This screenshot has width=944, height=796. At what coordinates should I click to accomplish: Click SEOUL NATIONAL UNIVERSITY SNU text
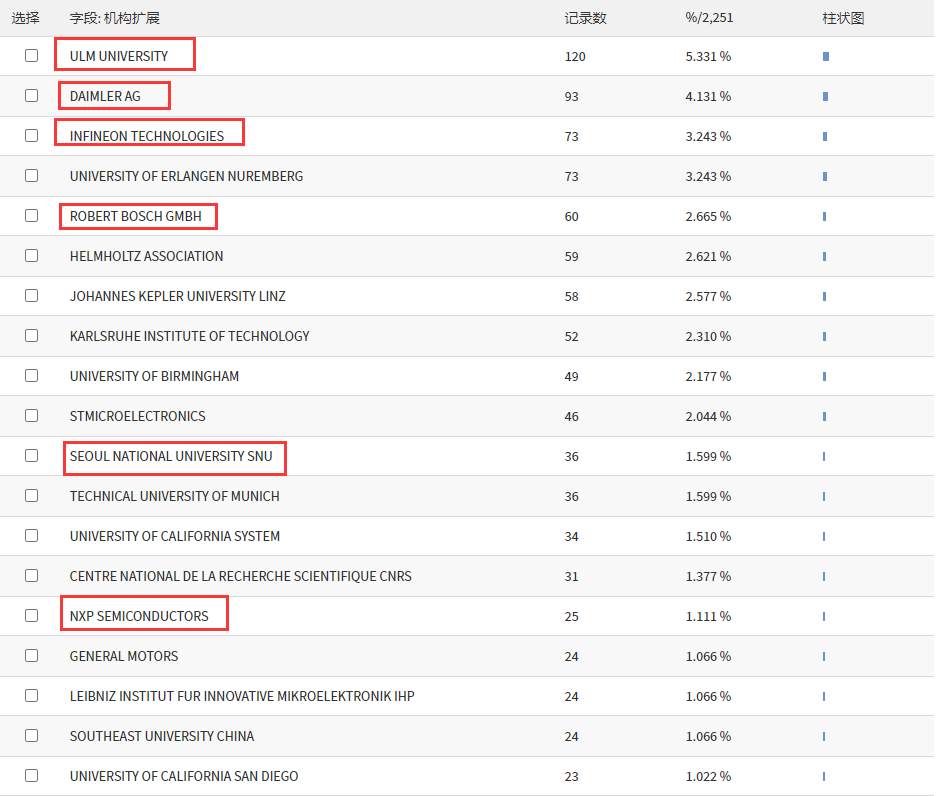pyautogui.click(x=171, y=456)
